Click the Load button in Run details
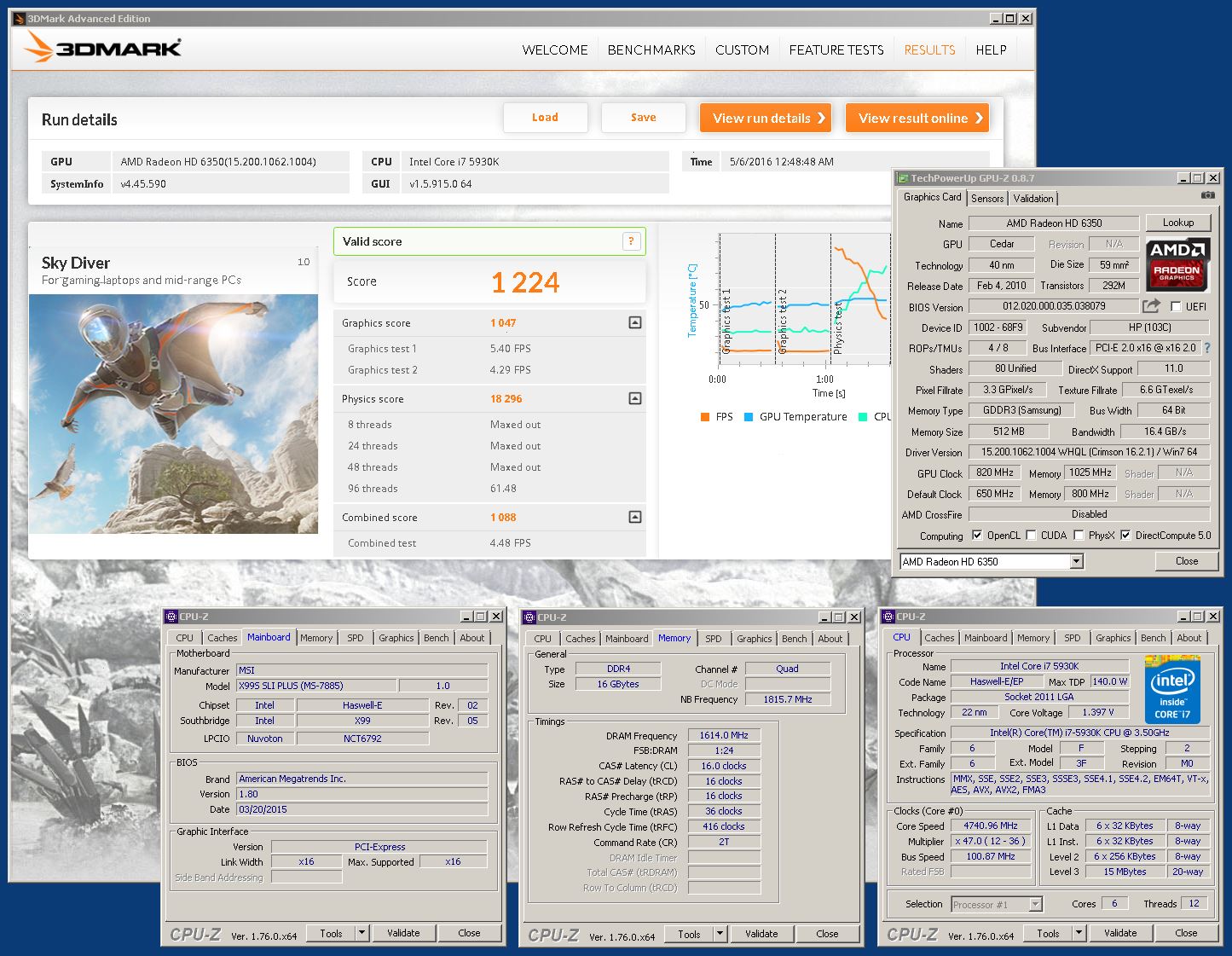Viewport: 1232px width, 956px height. [x=546, y=118]
